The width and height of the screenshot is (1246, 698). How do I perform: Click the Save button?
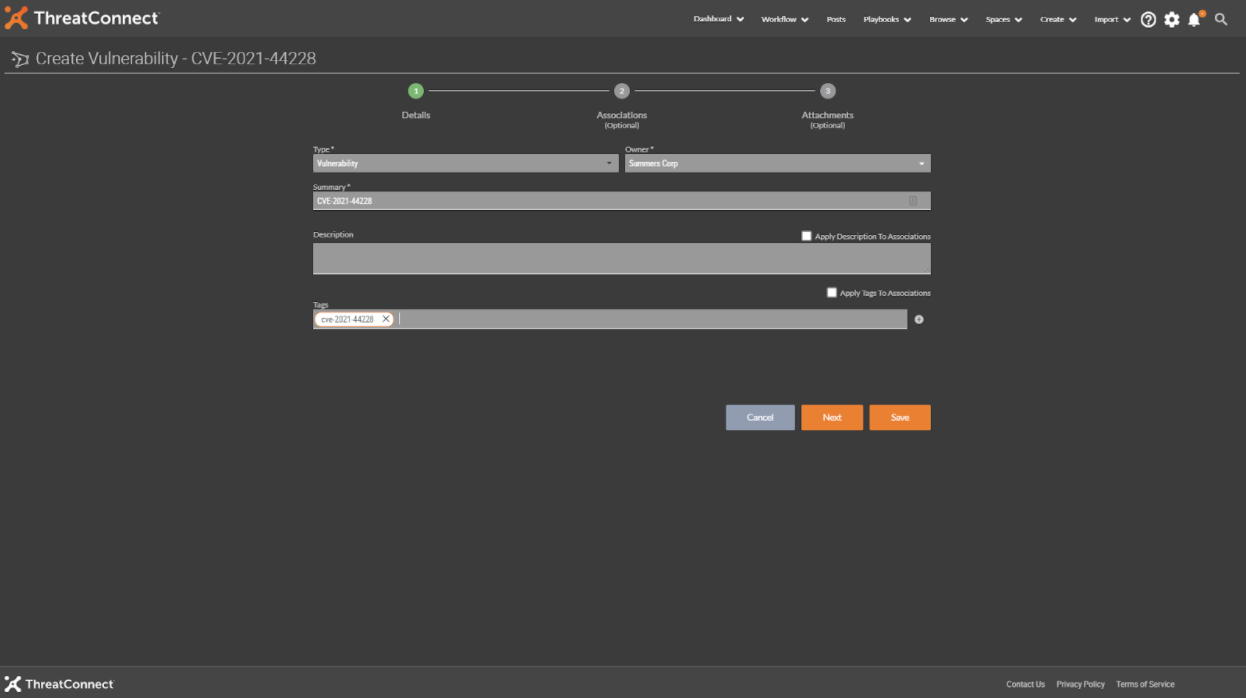click(900, 417)
